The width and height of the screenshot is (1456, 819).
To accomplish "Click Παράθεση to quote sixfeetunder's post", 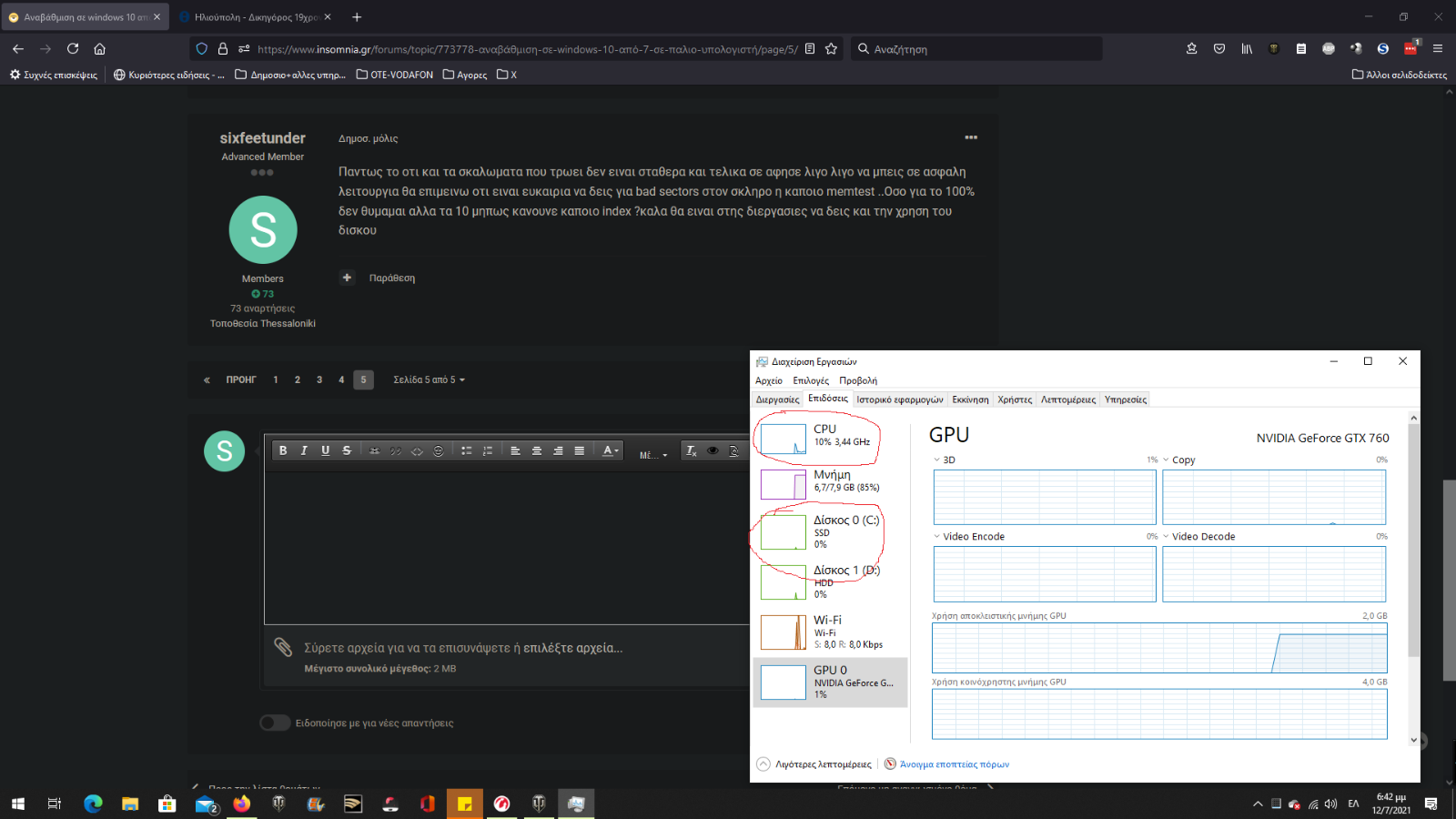I will click(392, 278).
